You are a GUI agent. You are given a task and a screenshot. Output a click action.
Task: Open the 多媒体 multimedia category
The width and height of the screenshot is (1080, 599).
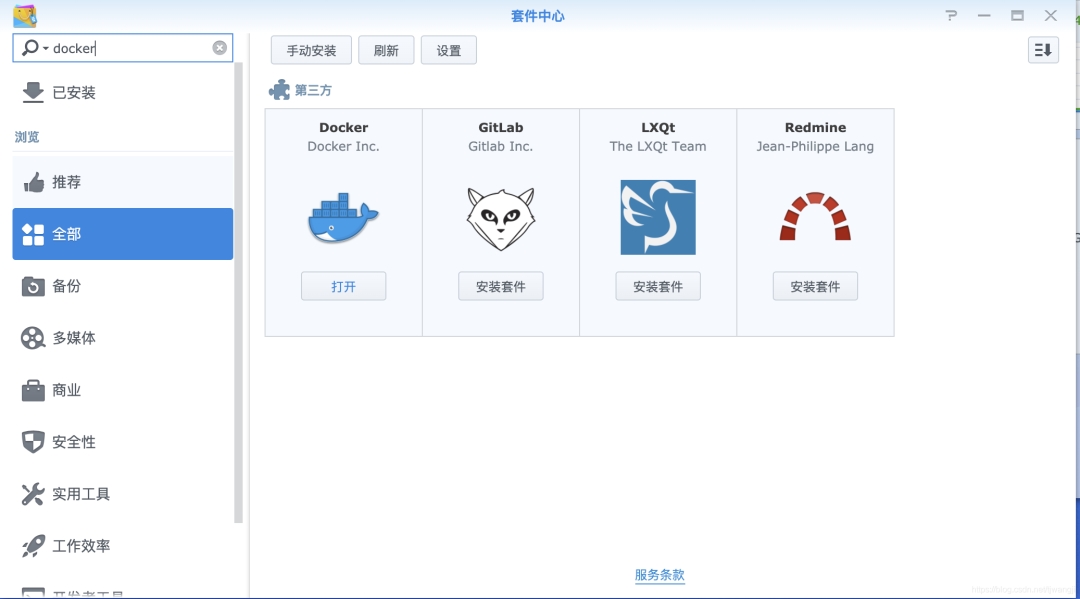pos(123,337)
